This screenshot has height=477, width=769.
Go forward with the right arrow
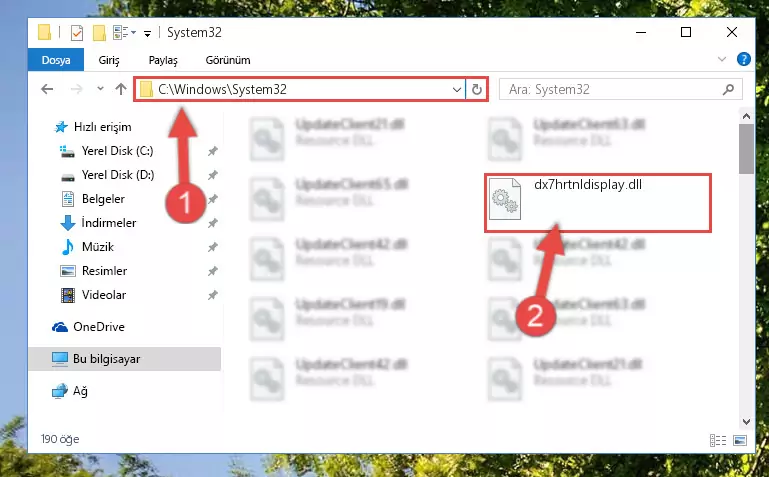click(77, 89)
